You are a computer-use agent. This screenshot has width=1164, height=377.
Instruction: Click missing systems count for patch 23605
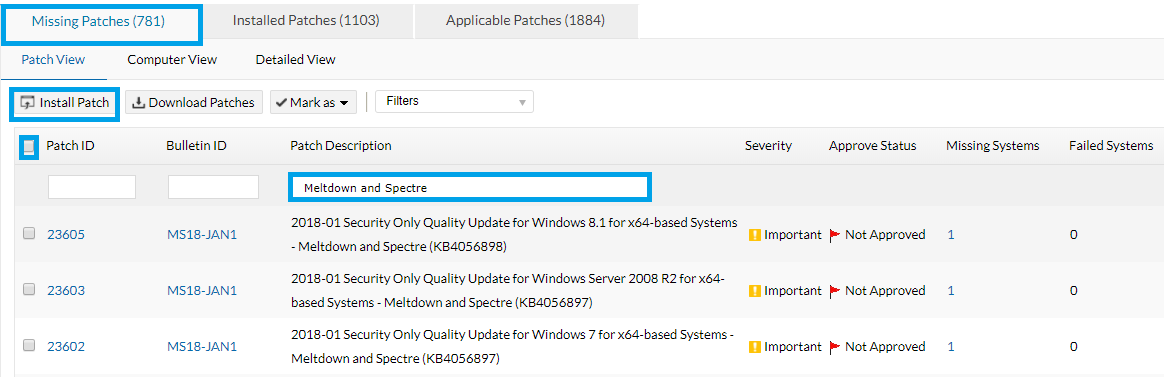click(x=951, y=235)
